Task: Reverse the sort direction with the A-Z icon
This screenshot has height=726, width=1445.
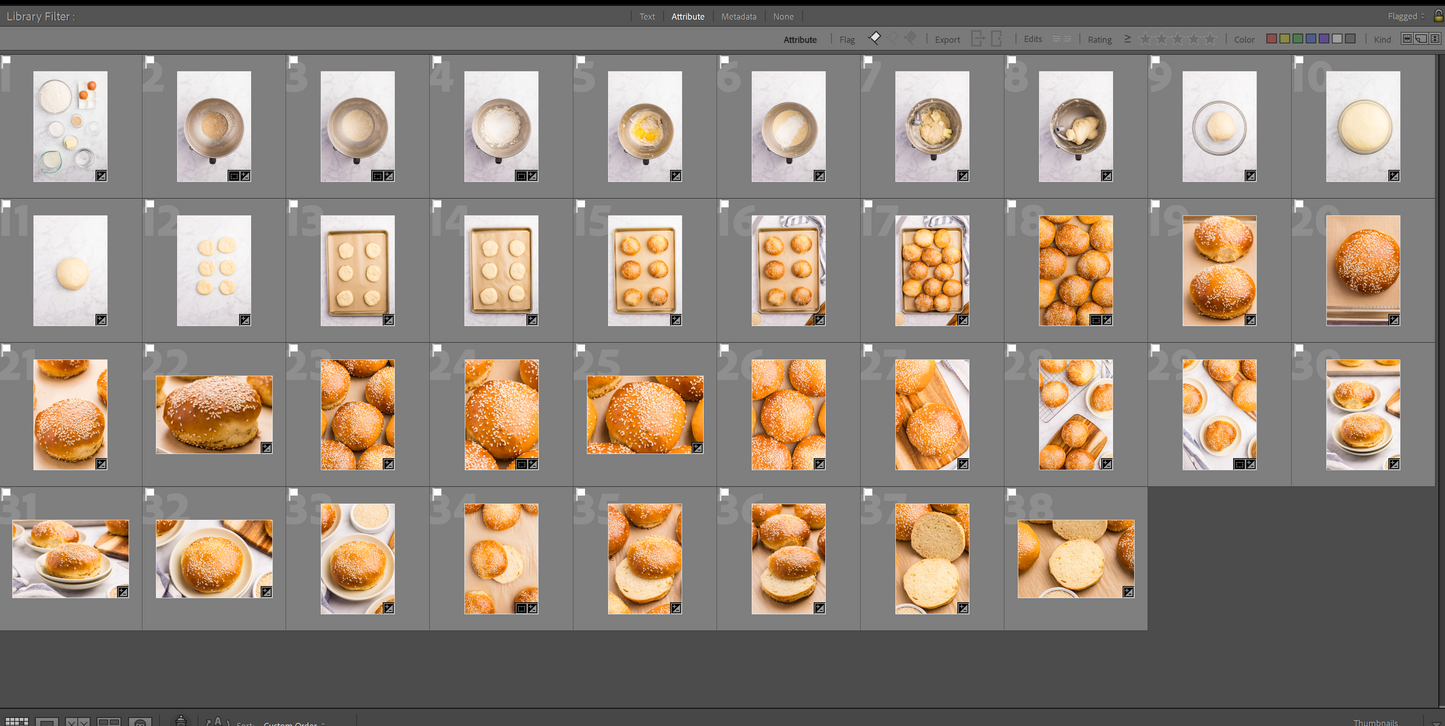Action: (216, 722)
